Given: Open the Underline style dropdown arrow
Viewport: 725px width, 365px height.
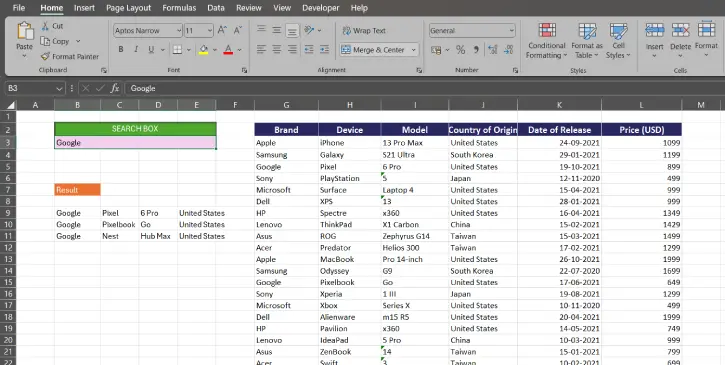Looking at the screenshot, I should pos(163,49).
